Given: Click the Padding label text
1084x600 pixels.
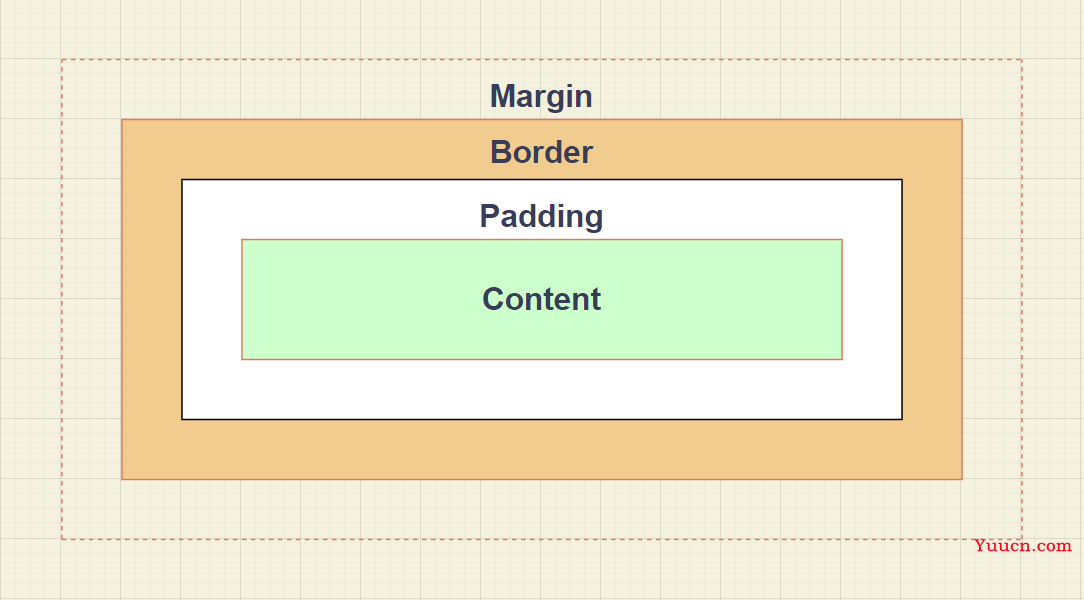Looking at the screenshot, I should point(541,216).
